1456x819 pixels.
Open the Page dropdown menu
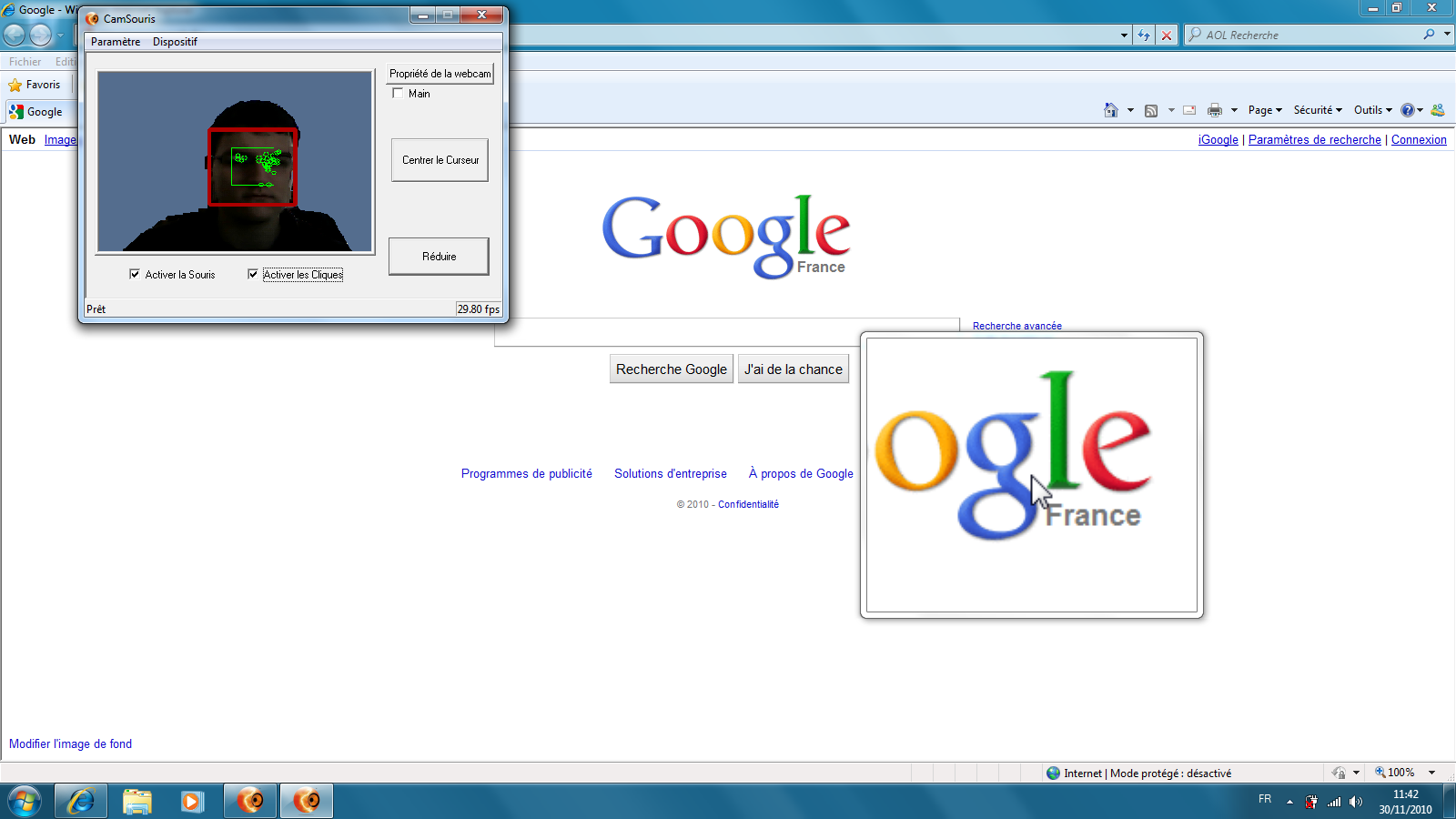pos(1265,110)
